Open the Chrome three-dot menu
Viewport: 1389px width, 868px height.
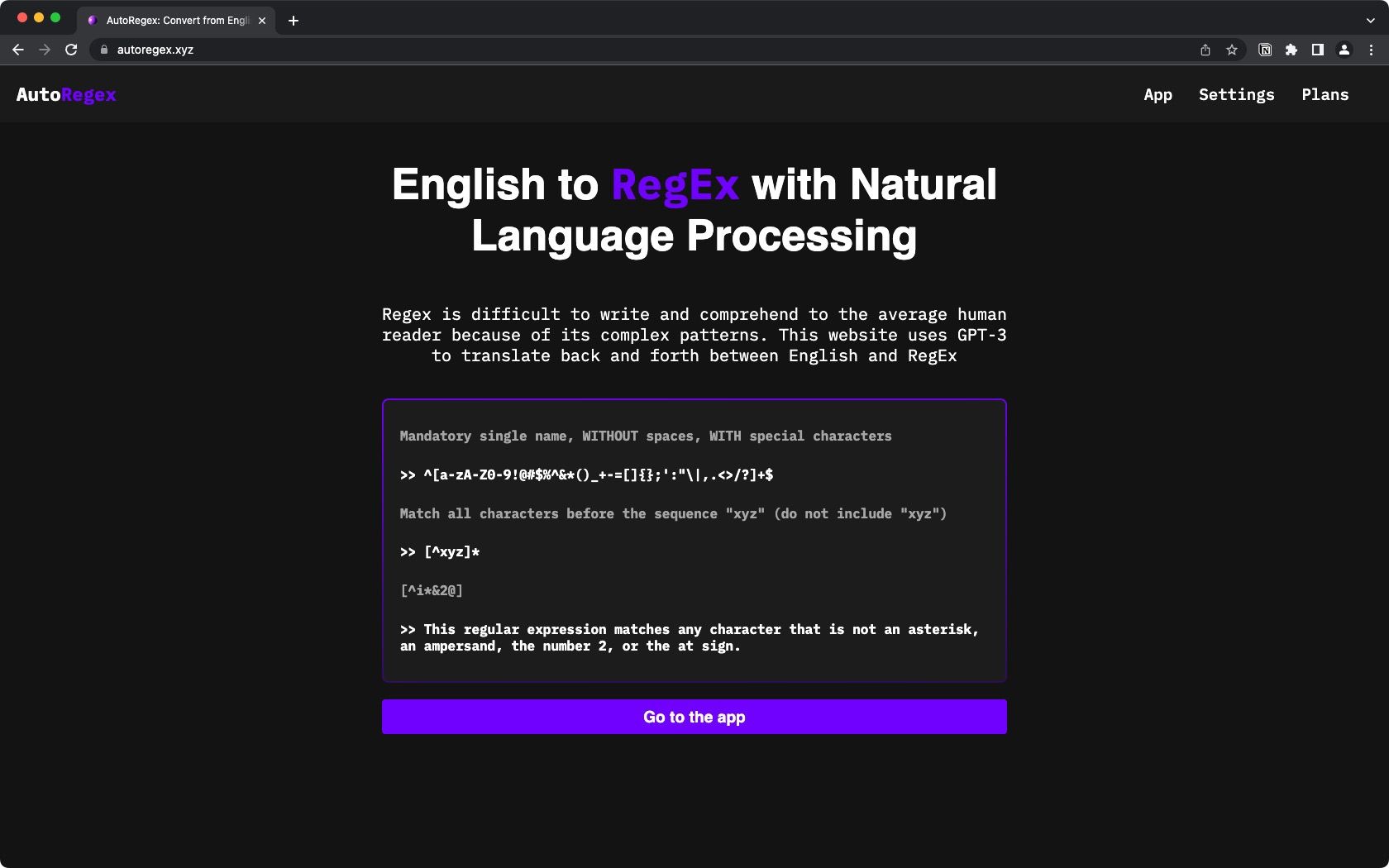[x=1371, y=50]
